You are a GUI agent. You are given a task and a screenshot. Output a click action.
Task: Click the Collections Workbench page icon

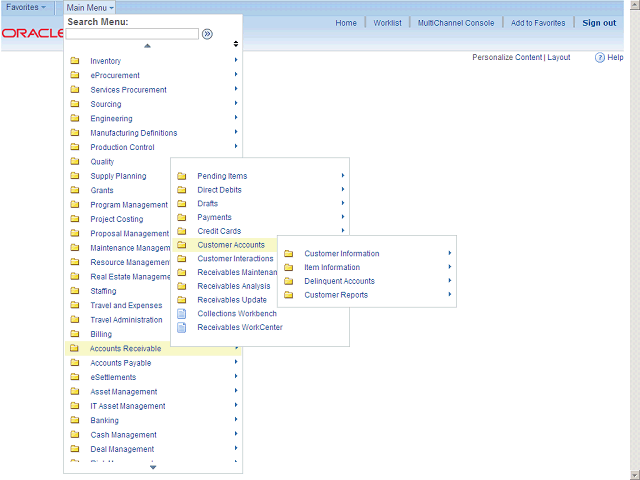181,314
